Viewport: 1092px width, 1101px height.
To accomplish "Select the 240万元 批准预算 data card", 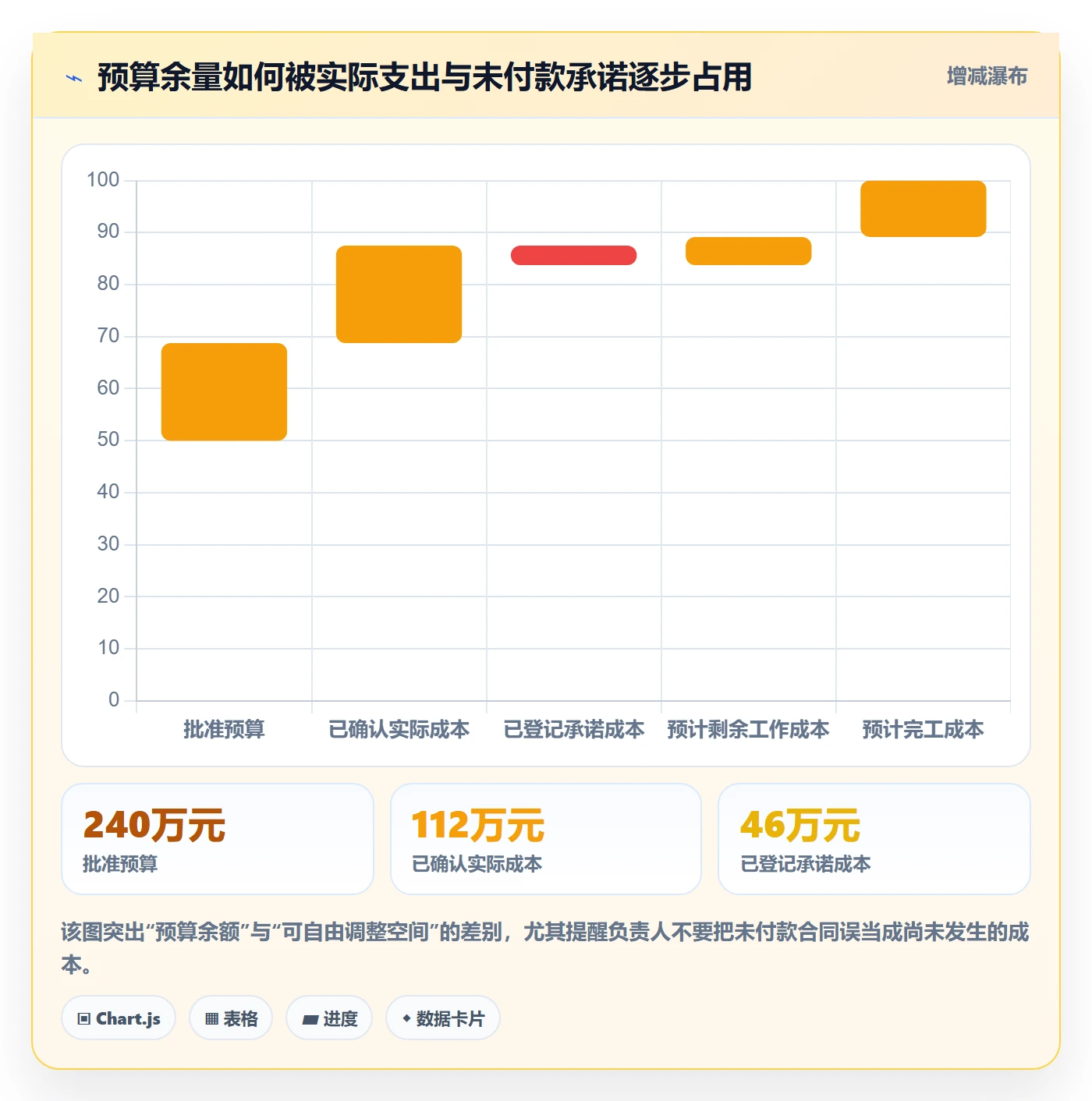I will pos(218,839).
